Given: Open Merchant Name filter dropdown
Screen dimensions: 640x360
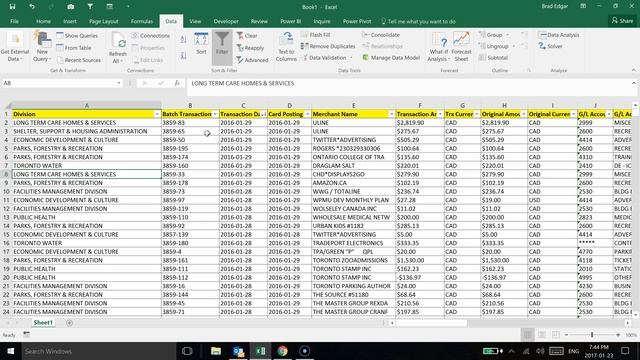Looking at the screenshot, I should pos(391,114).
